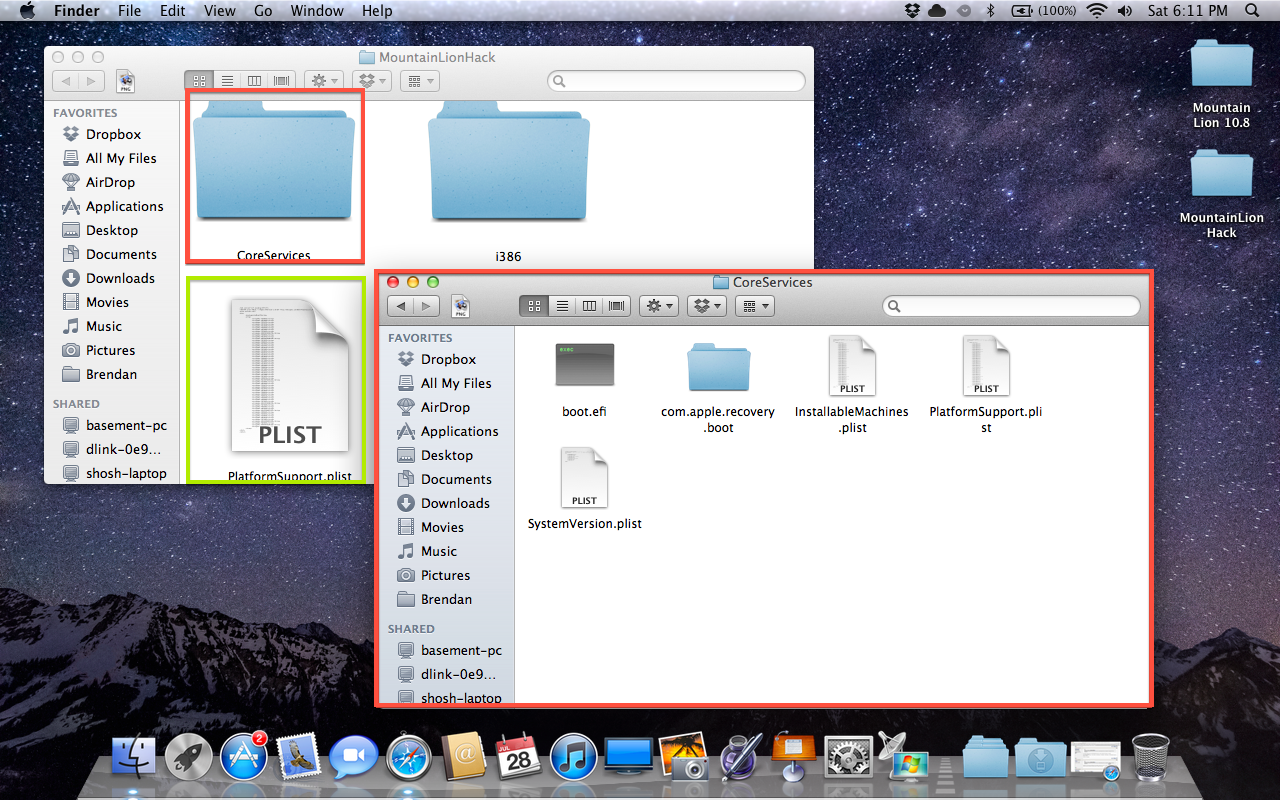1280x800 pixels.
Task: Switch CoreServices window to list view
Action: point(561,306)
